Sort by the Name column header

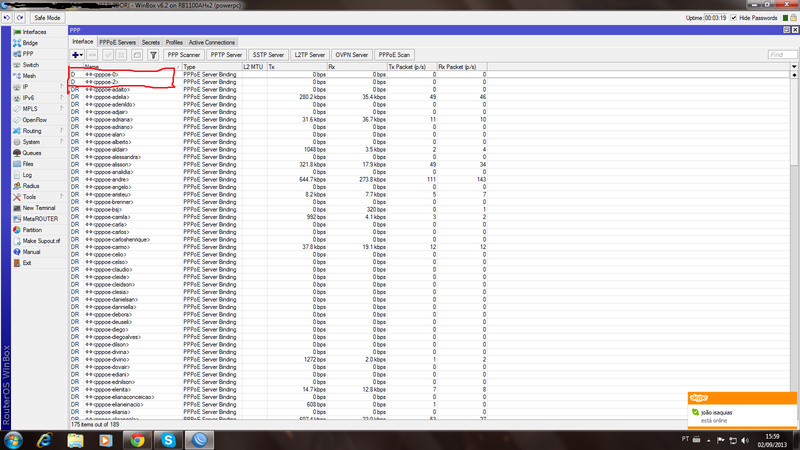pyautogui.click(x=132, y=67)
